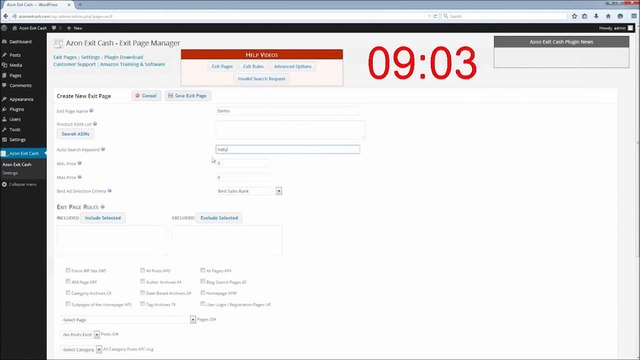Viewport: 640px width, 360px height.
Task: Click the help icon beside Max Price
Action: 80,177
